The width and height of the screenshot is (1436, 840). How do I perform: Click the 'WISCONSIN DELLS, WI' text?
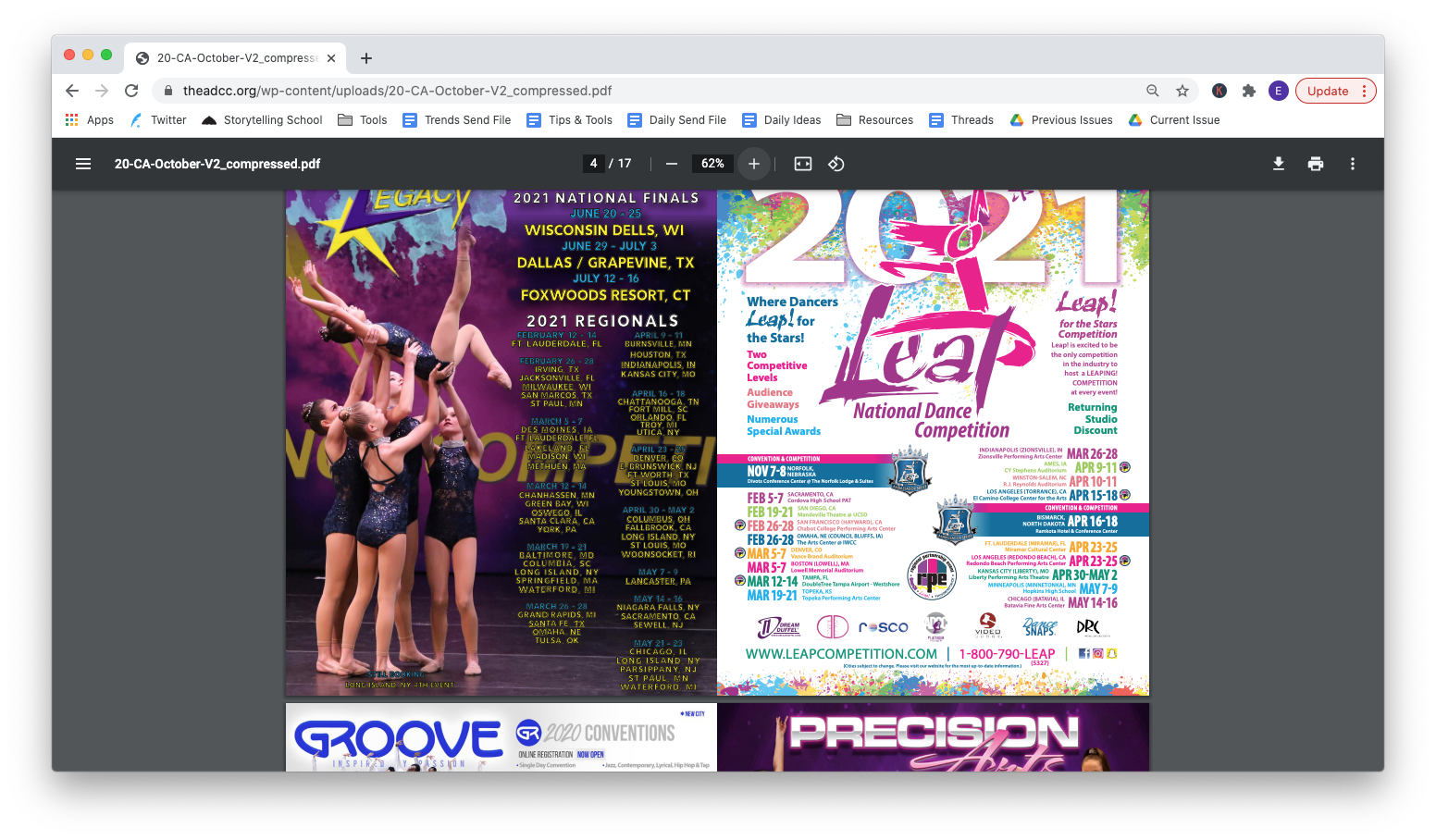pos(605,230)
